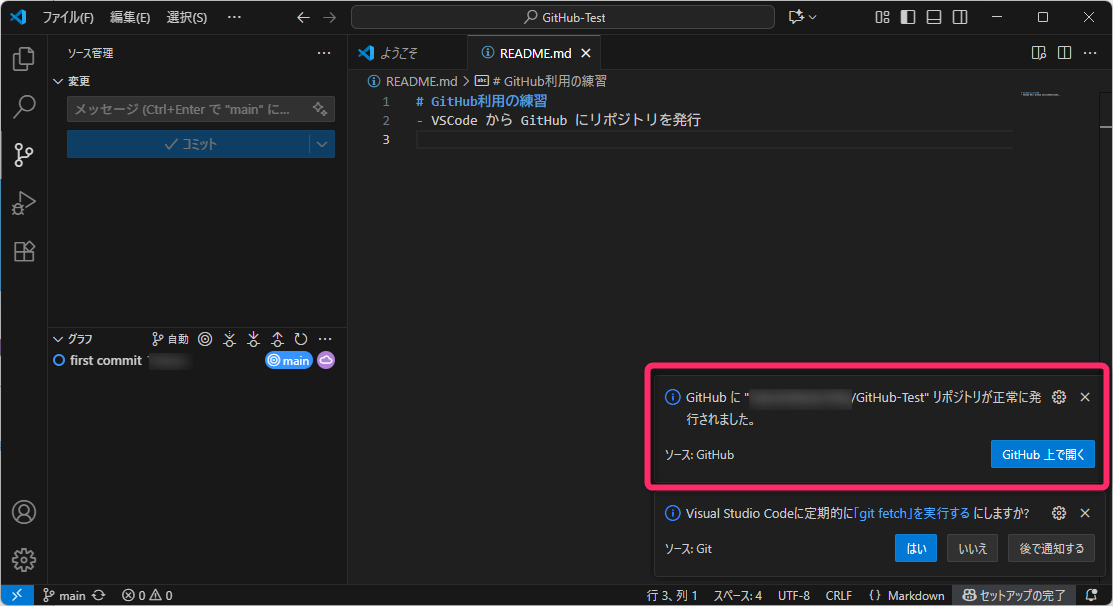Collapse the 変更 section
The height and width of the screenshot is (606, 1113).
point(58,81)
